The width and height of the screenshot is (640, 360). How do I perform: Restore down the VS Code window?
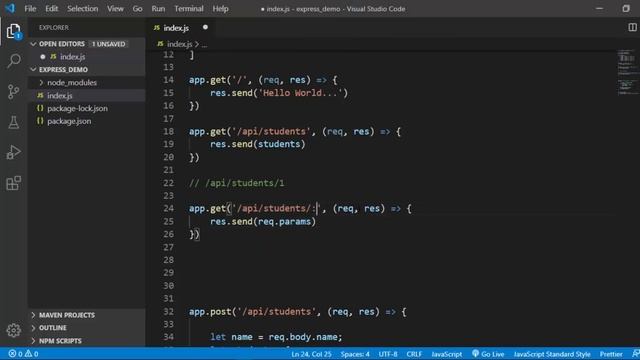[626, 9]
